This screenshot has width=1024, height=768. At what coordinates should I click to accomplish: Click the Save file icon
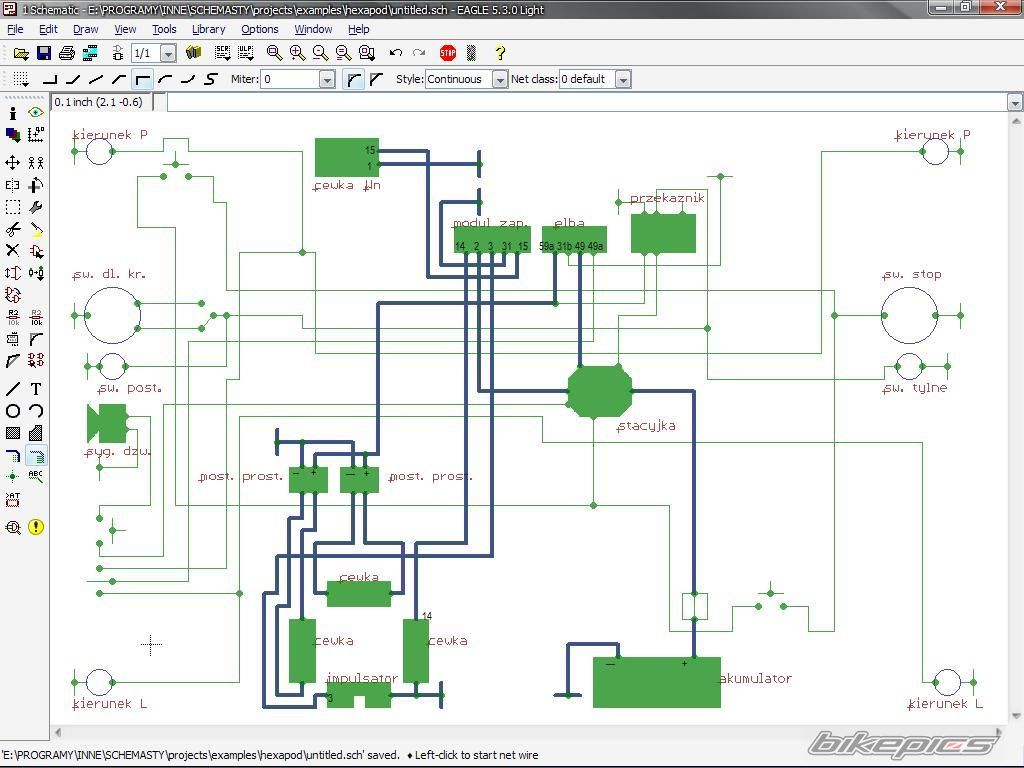click(44, 53)
